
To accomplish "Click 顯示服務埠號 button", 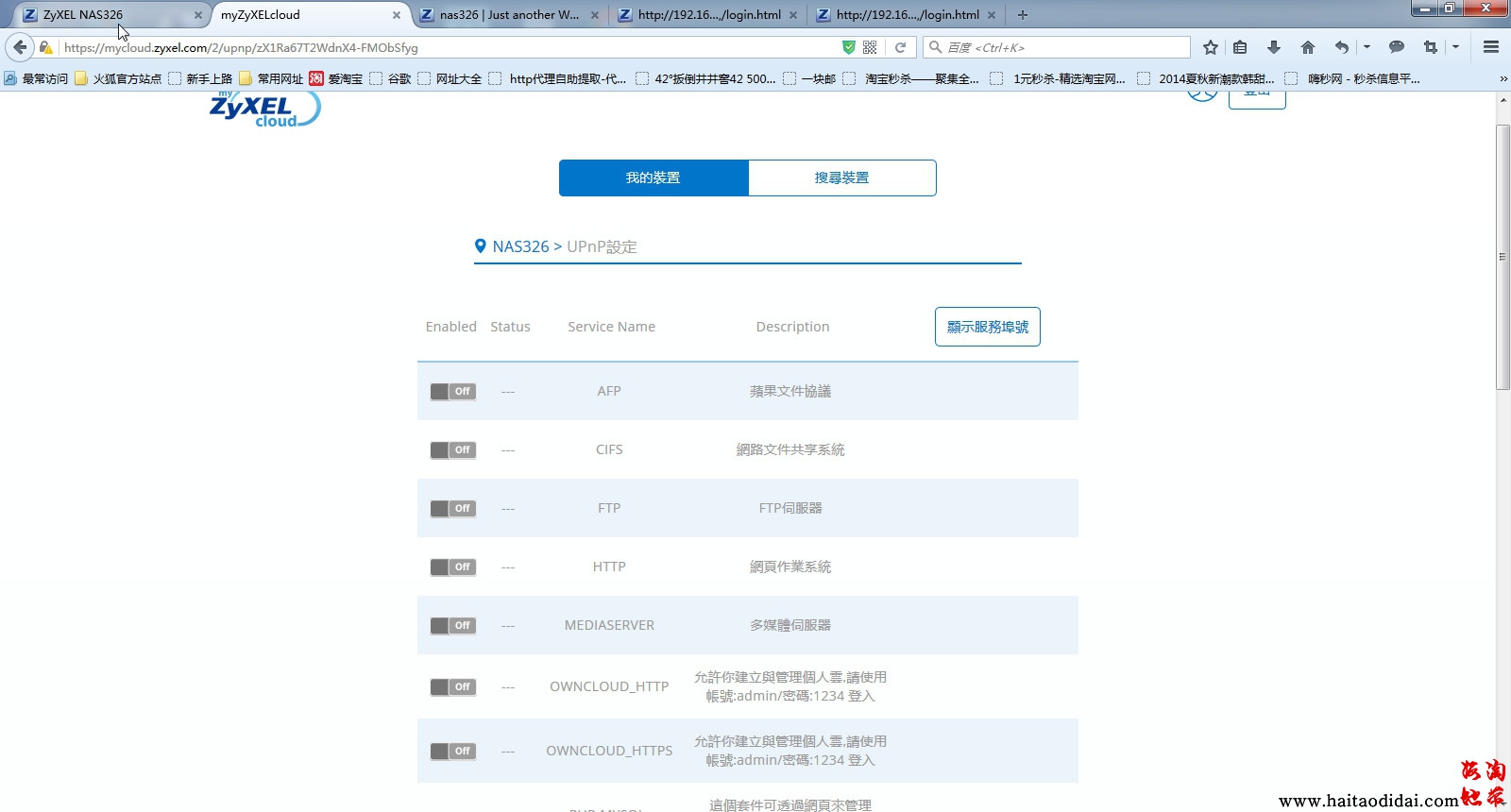I will (x=988, y=327).
